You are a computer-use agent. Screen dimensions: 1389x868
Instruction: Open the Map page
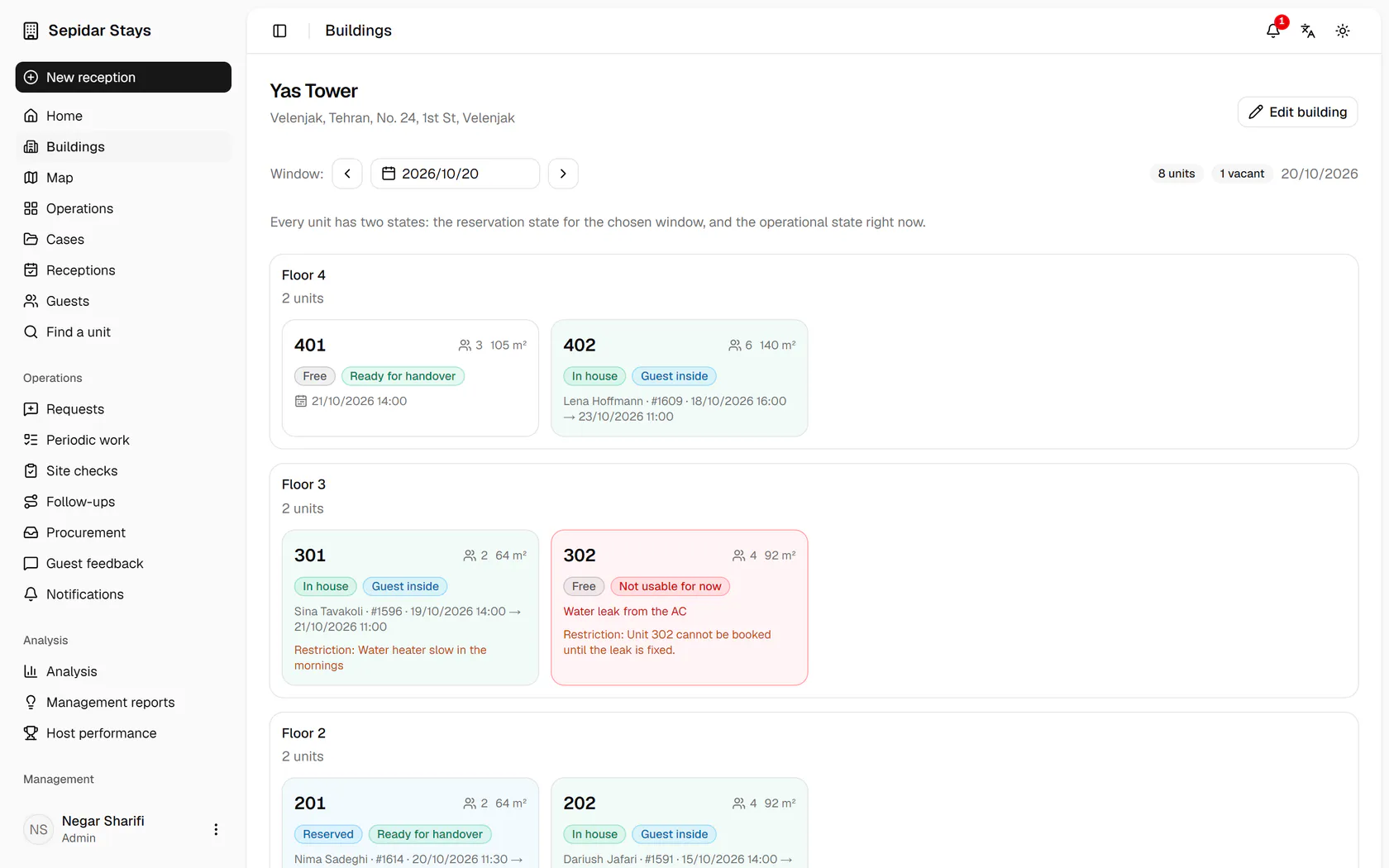tap(123, 178)
